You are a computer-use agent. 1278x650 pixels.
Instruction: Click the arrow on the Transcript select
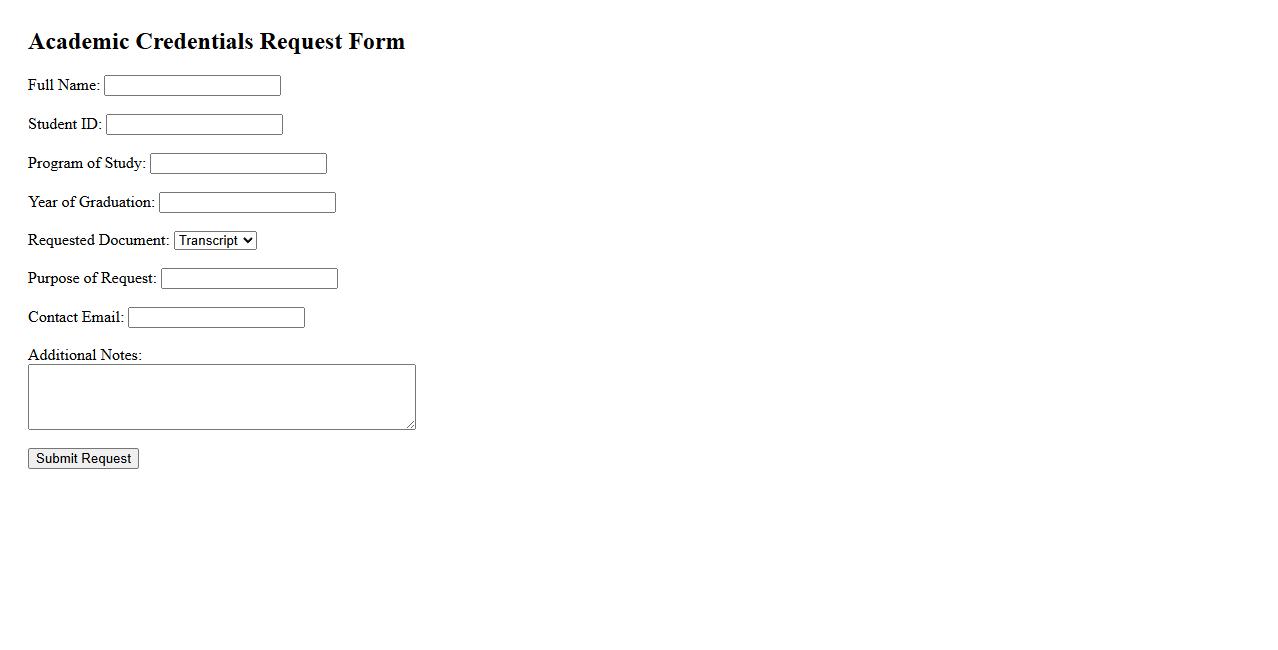(x=248, y=241)
